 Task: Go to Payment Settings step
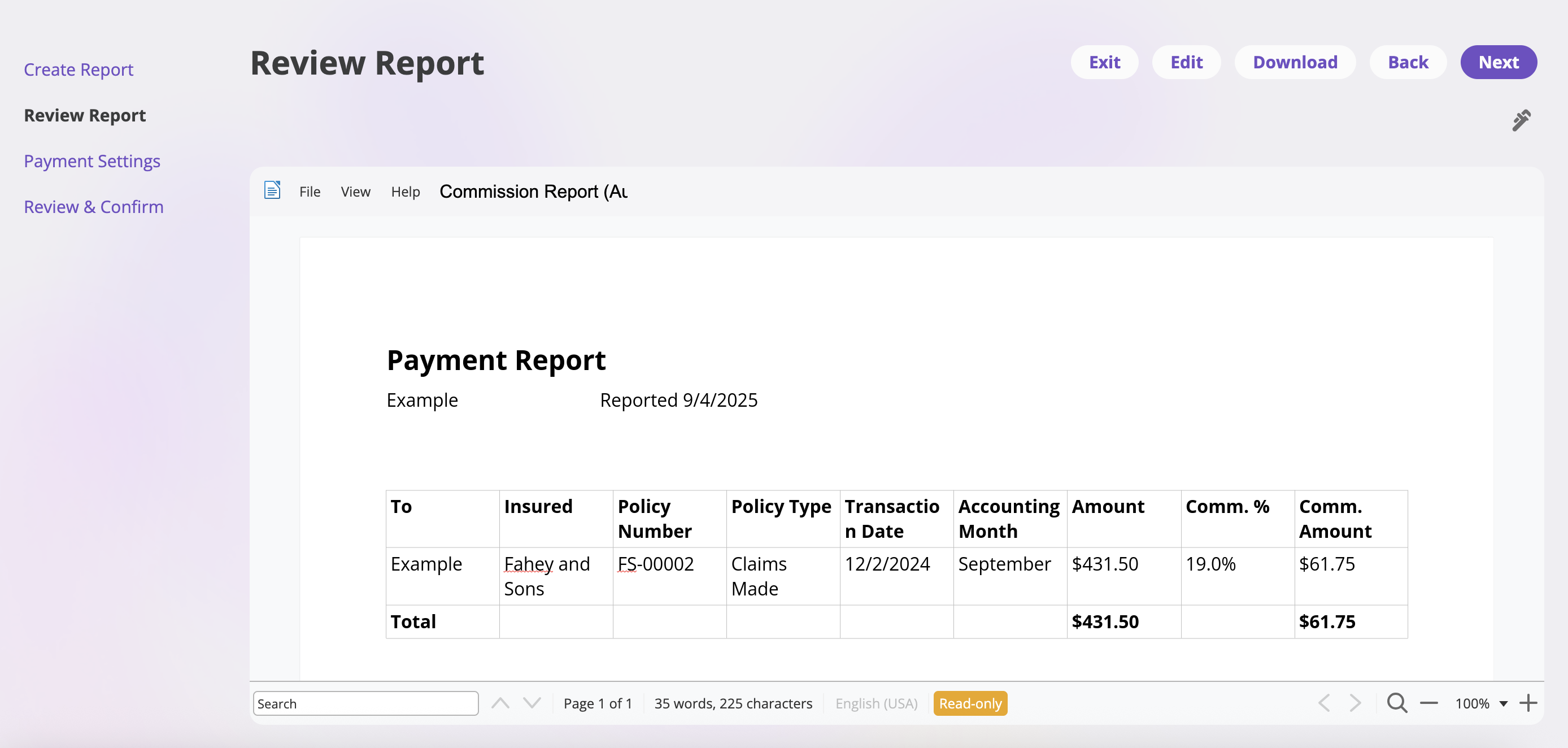click(92, 160)
